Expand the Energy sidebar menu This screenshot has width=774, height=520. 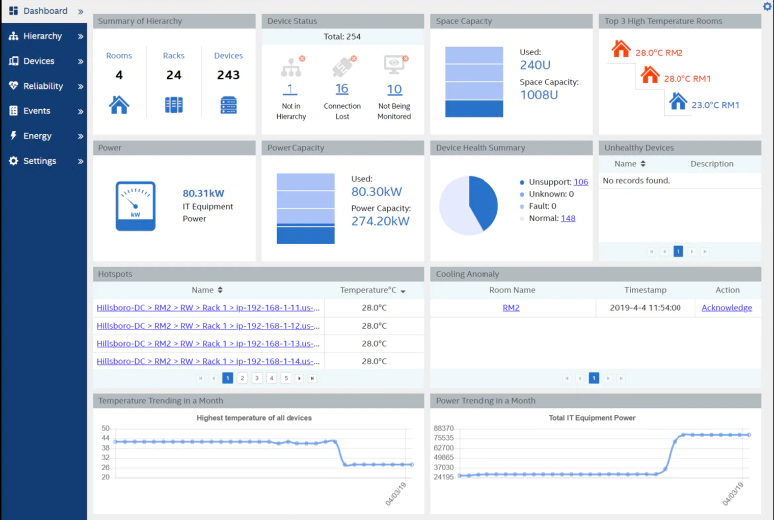coord(80,136)
